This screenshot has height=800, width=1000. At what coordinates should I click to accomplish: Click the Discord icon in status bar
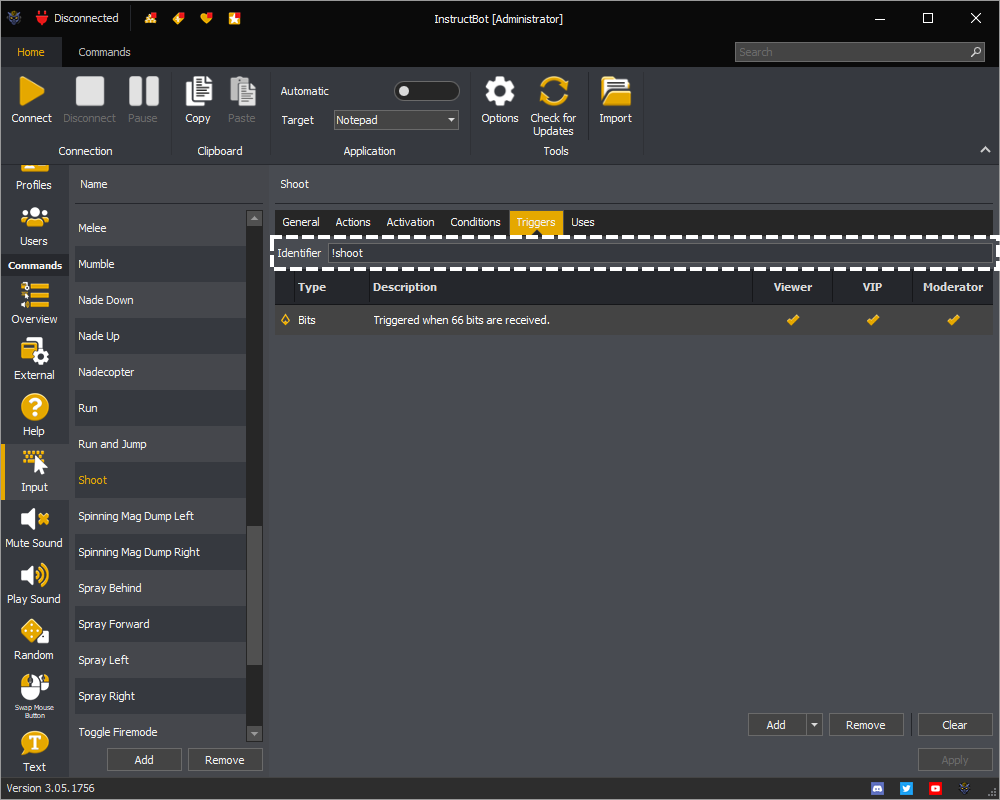point(878,789)
